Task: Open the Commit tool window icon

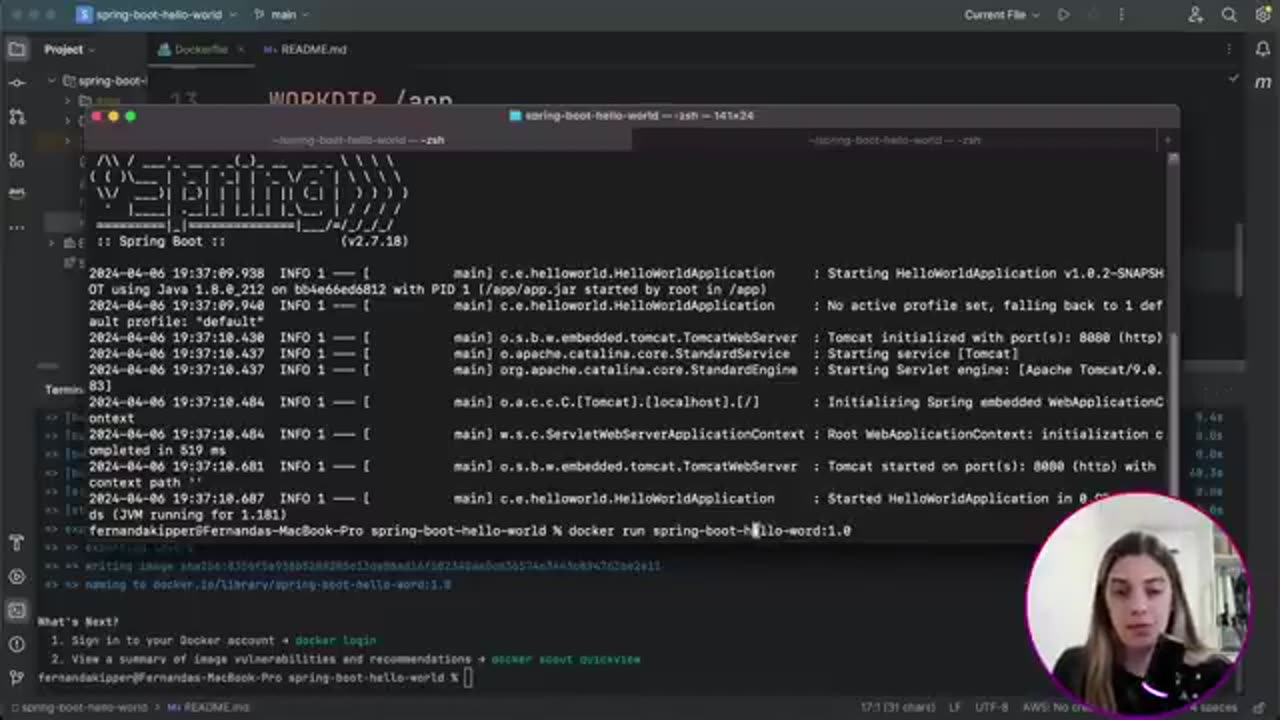Action: click(17, 83)
